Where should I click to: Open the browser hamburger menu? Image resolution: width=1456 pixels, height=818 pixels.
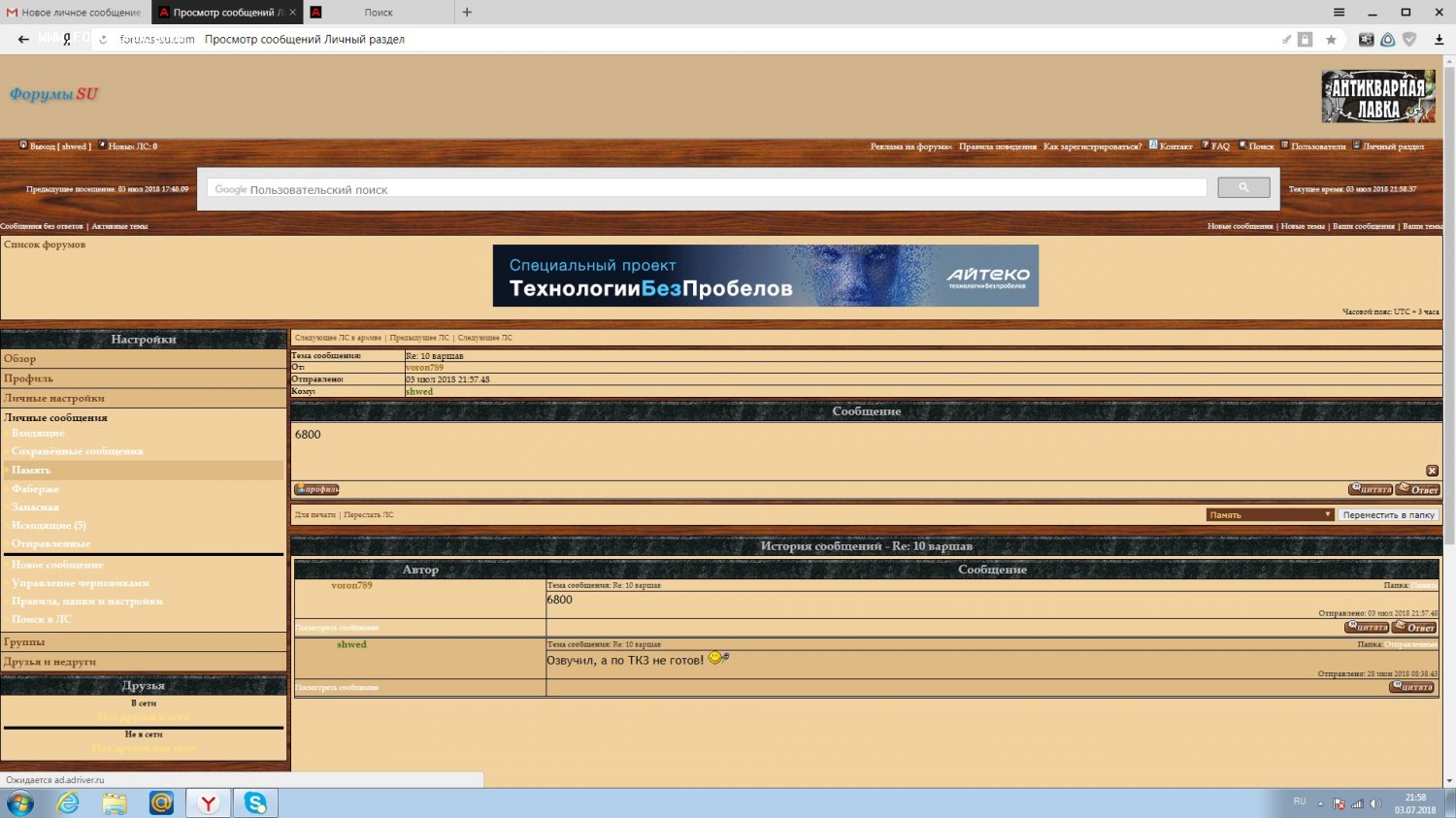click(1339, 13)
